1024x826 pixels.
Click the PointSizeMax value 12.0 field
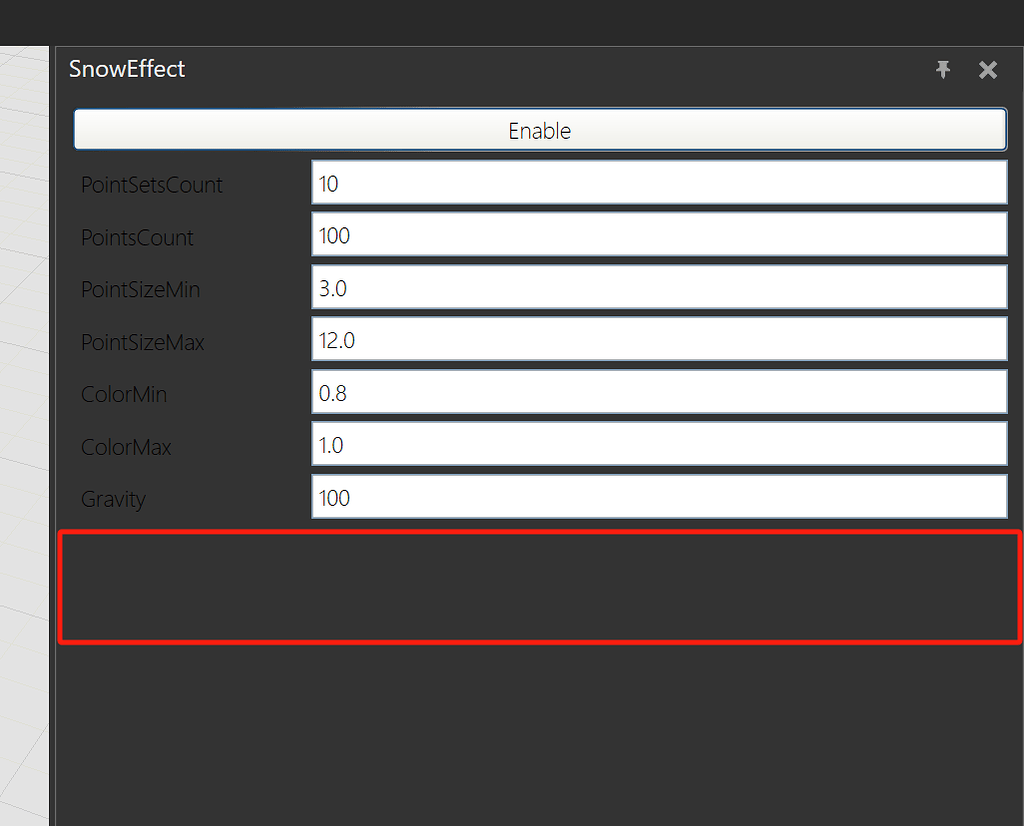(658, 339)
